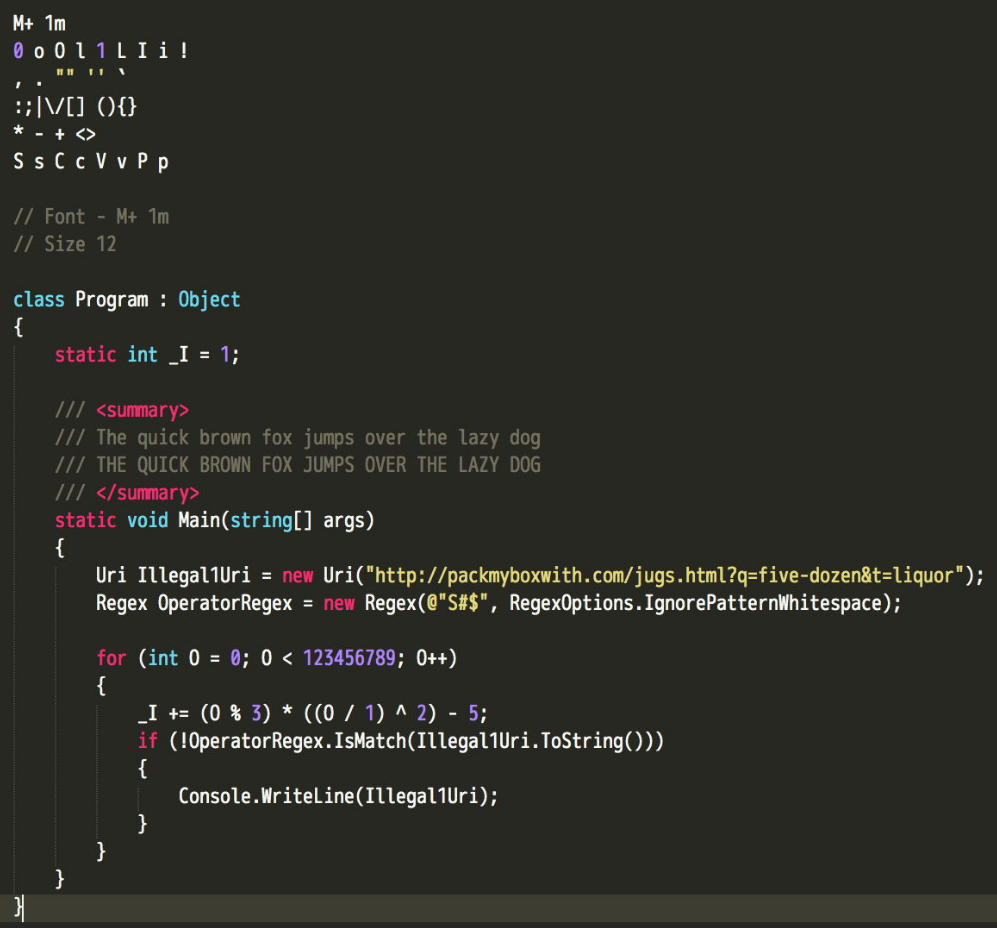This screenshot has width=997, height=928.
Task: Click the 'class' keyword
Action: [39, 300]
